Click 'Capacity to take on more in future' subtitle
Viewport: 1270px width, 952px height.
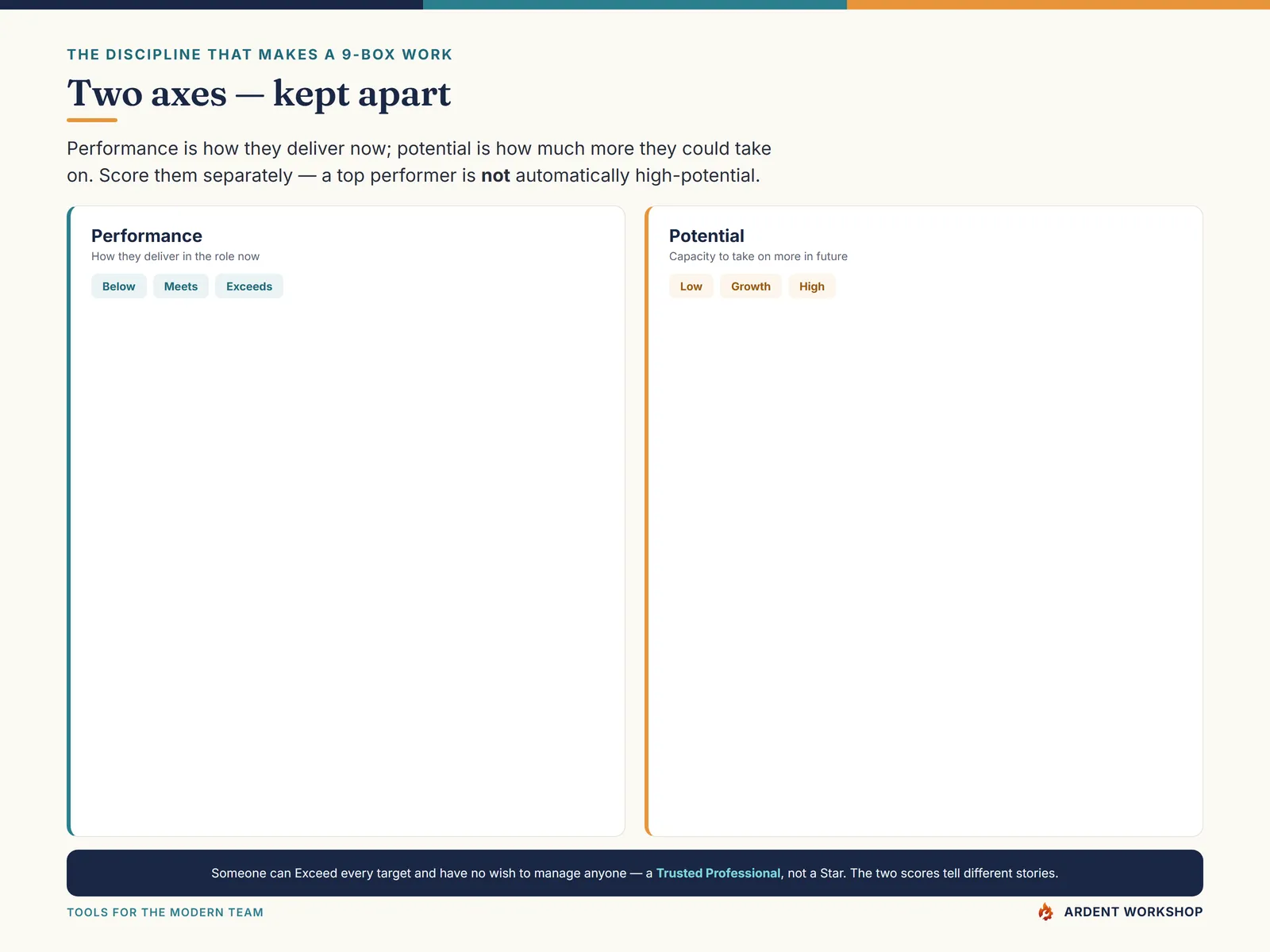[758, 256]
